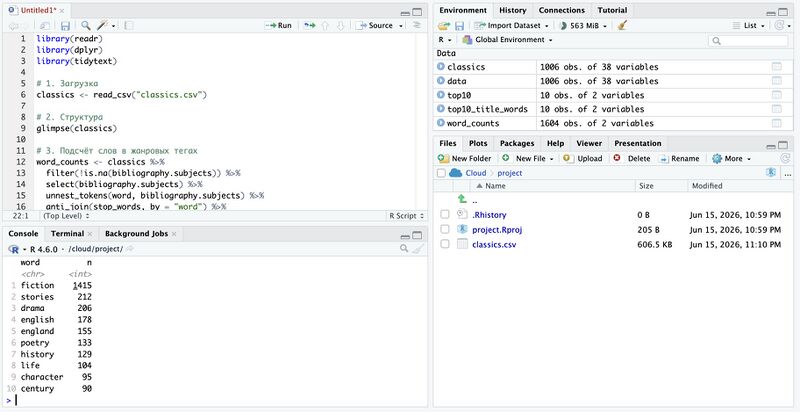Click the New Folder button
Viewport: 800px width, 412px height.
pos(464,159)
